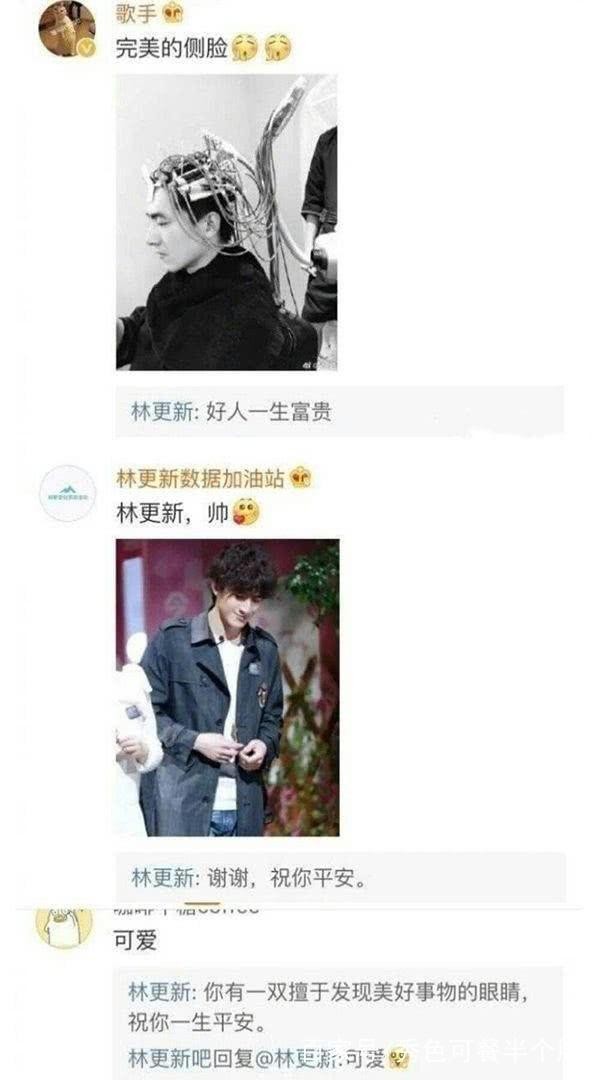The image size is (600, 1080).
Task: Open the 歌手 user's round profile avatar
Action: (x=66, y=28)
